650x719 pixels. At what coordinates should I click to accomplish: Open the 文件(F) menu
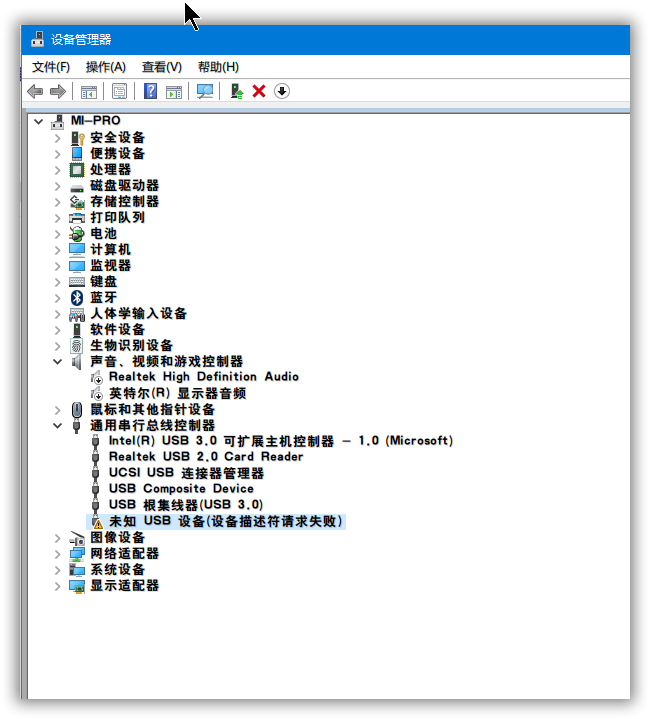(51, 67)
